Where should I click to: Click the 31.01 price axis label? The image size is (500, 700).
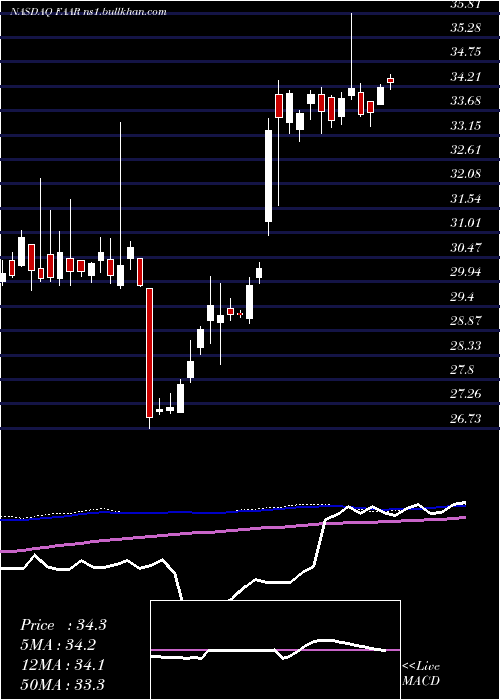465,223
